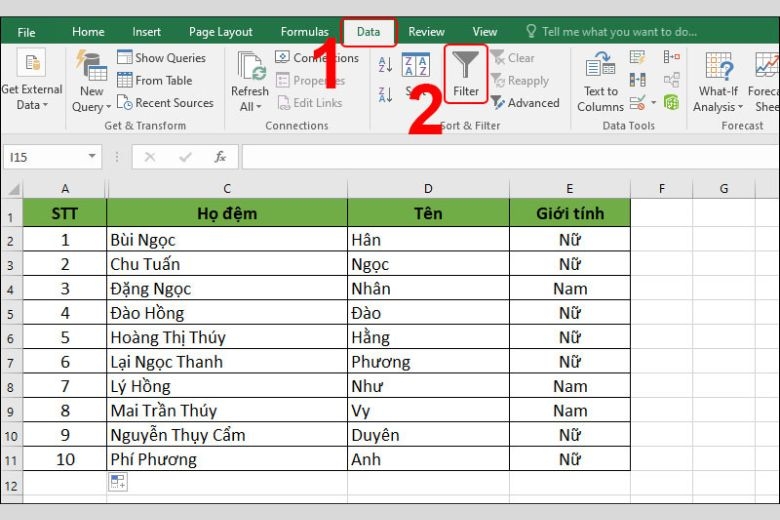Screen dimensions: 780x520
Task: Switch to the Formulas tab
Action: pyautogui.click(x=304, y=32)
